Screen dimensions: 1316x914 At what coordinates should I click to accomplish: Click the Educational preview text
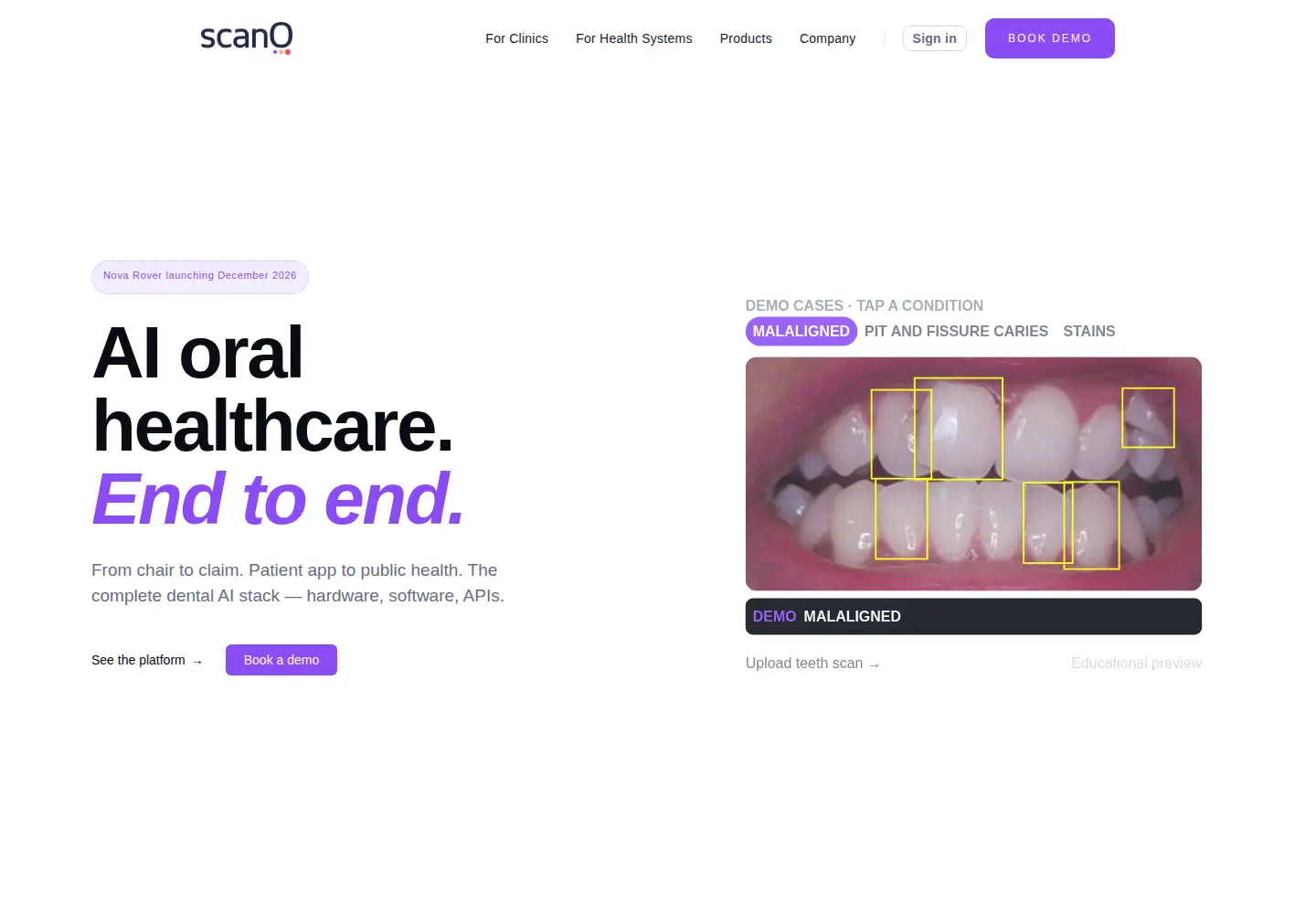(1136, 664)
